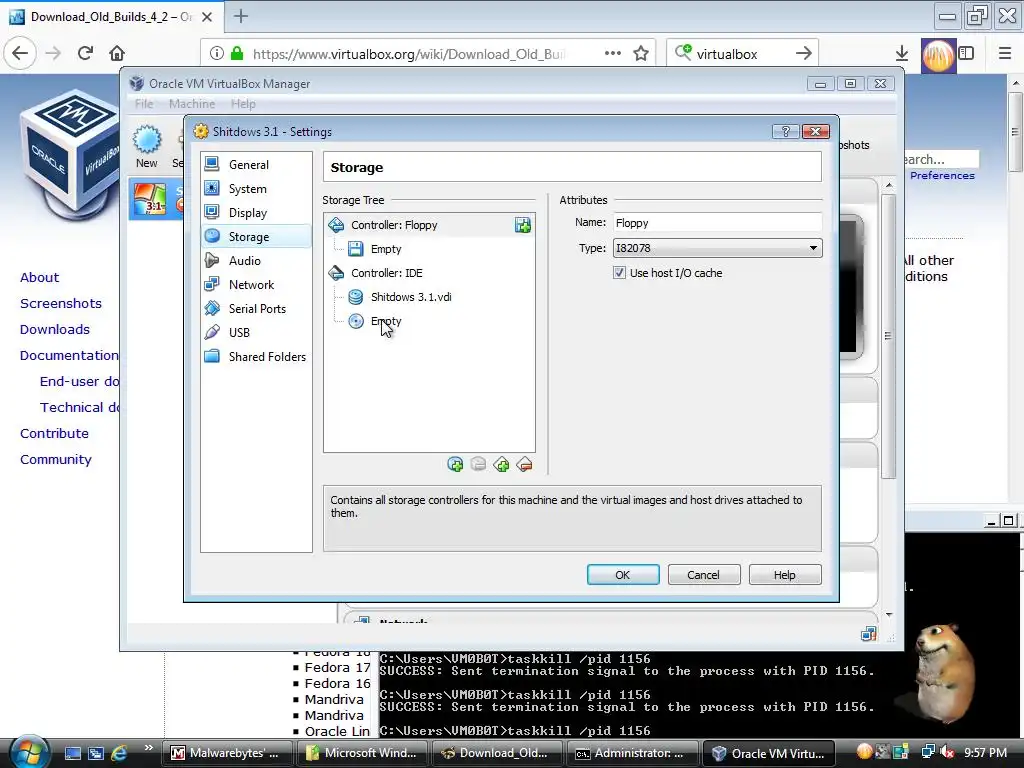Open the page actions three-dot menu
Screen dimensions: 1024x768
pos(613,54)
